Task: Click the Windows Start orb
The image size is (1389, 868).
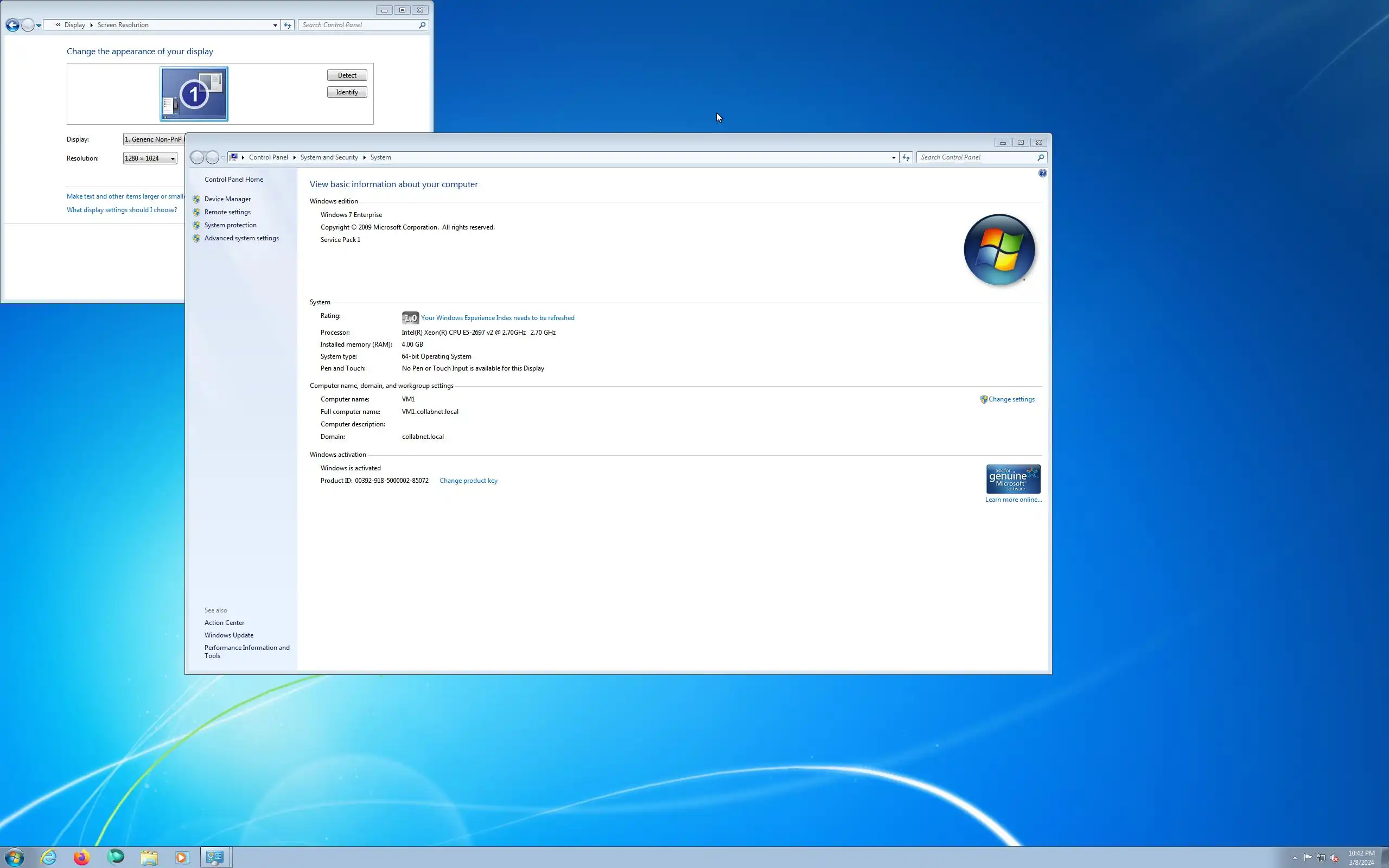Action: click(15, 857)
